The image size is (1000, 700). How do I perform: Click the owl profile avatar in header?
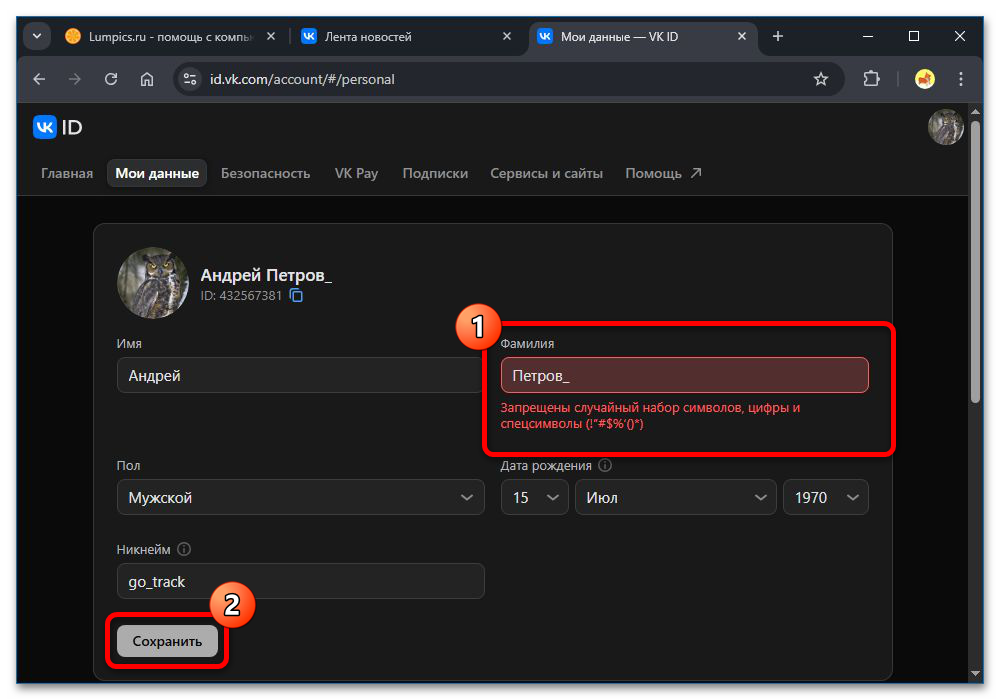945,127
